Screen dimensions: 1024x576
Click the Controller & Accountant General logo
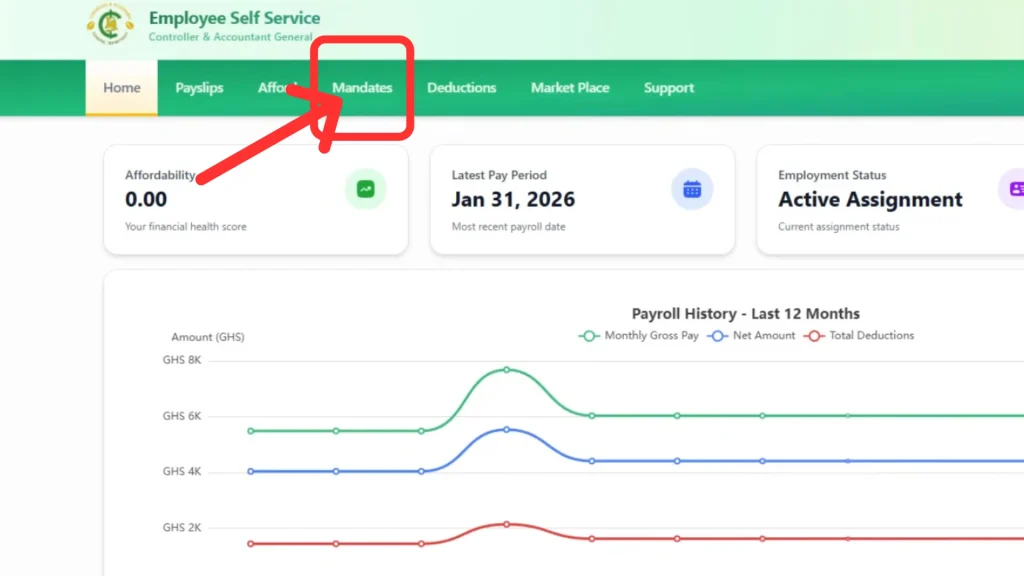click(110, 24)
